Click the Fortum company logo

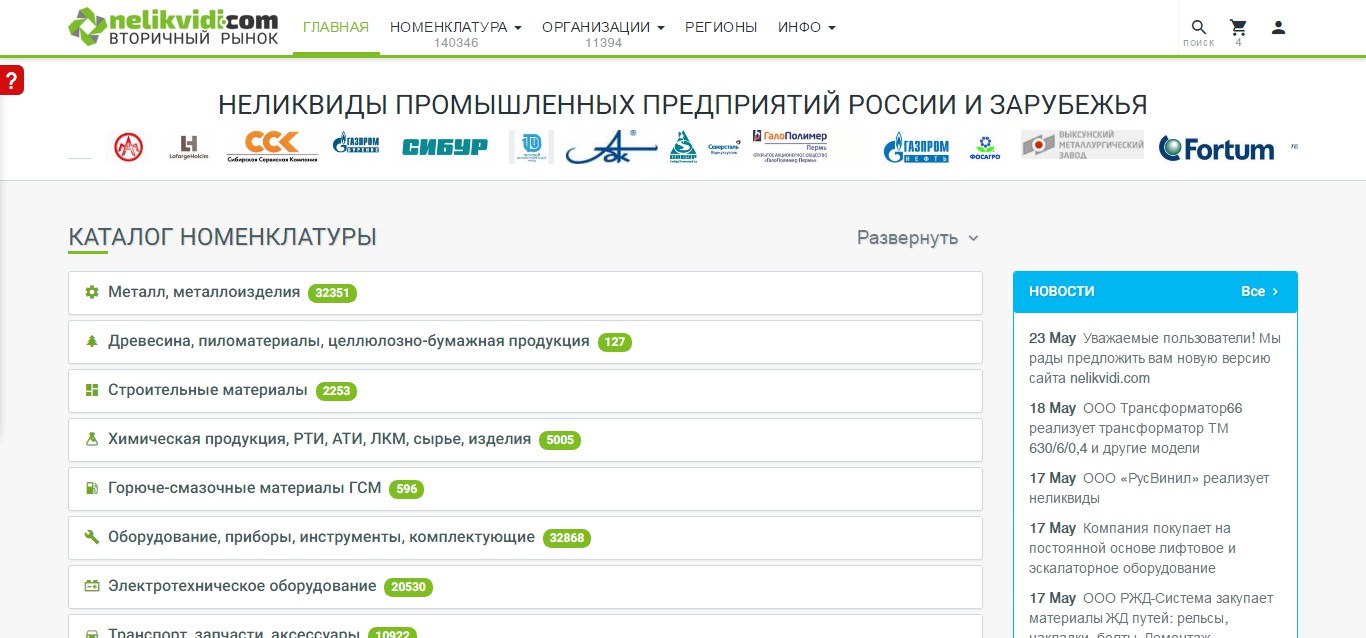coord(1216,149)
